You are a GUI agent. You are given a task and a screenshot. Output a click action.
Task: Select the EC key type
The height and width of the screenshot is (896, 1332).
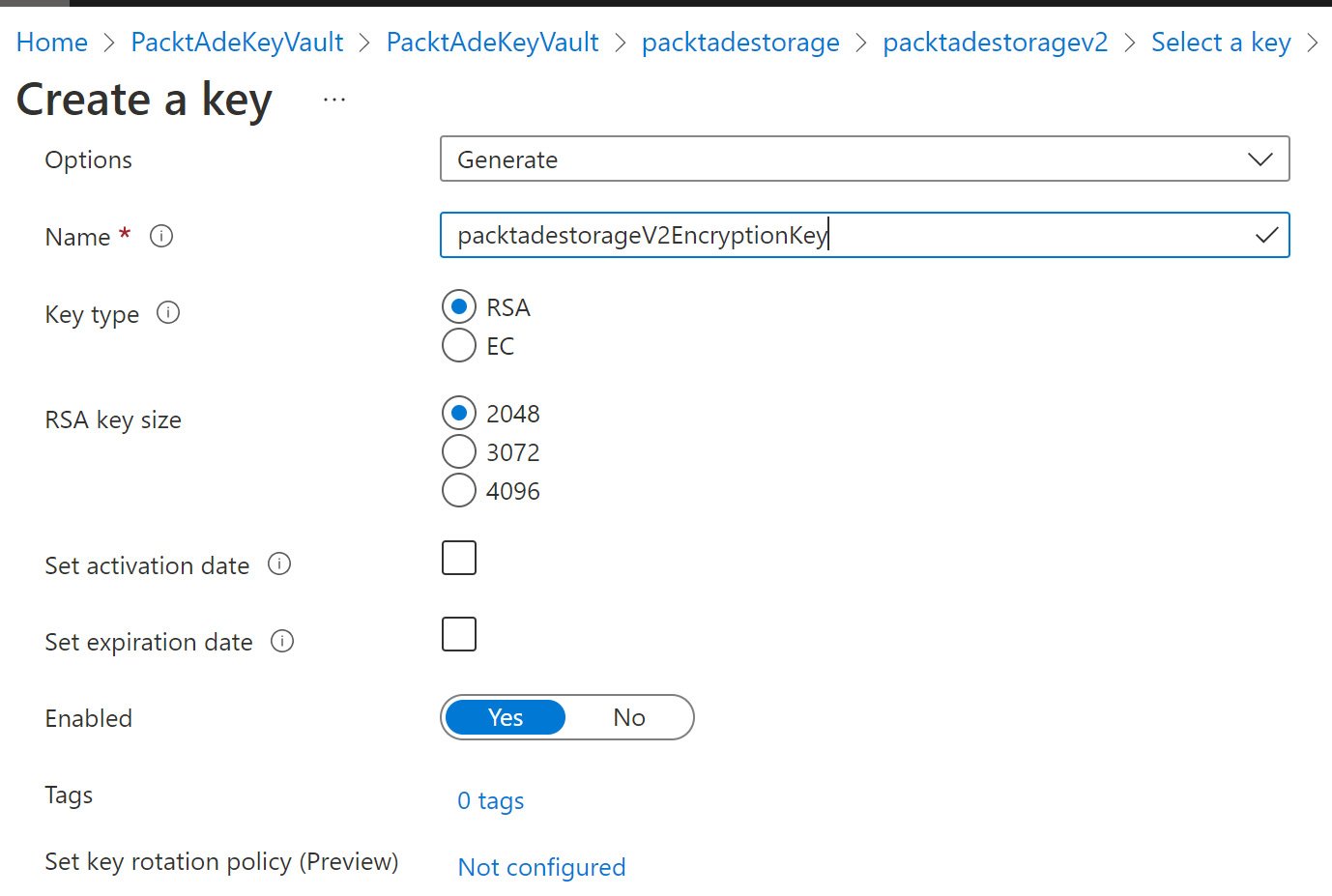coord(459,345)
